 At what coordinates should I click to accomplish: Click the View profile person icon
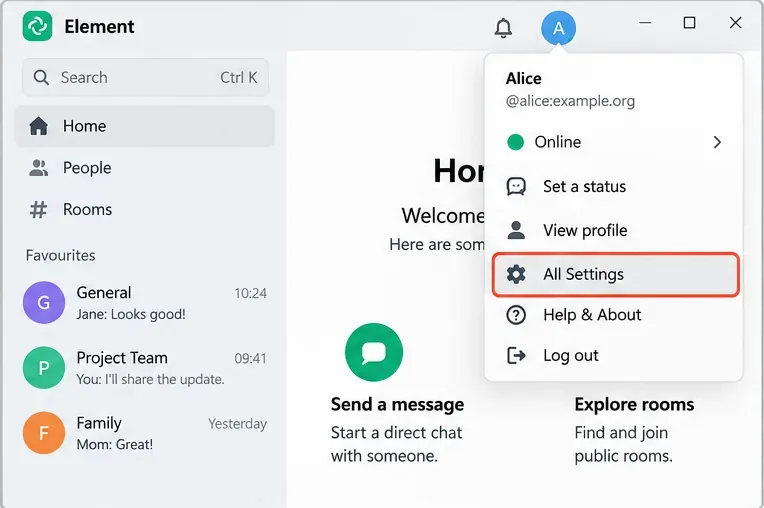tap(516, 230)
